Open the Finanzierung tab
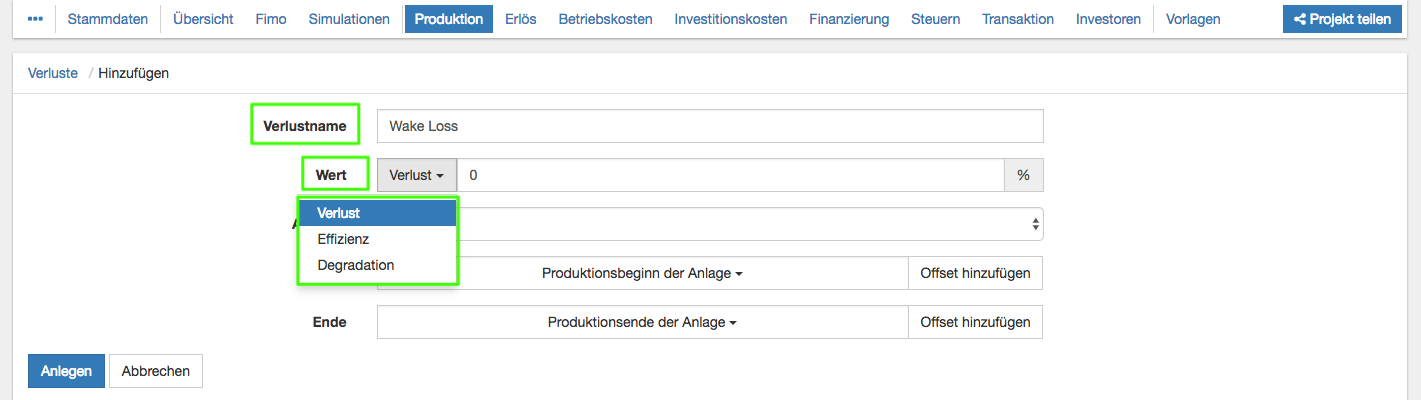Screen dimensions: 1421x400 click(849, 19)
